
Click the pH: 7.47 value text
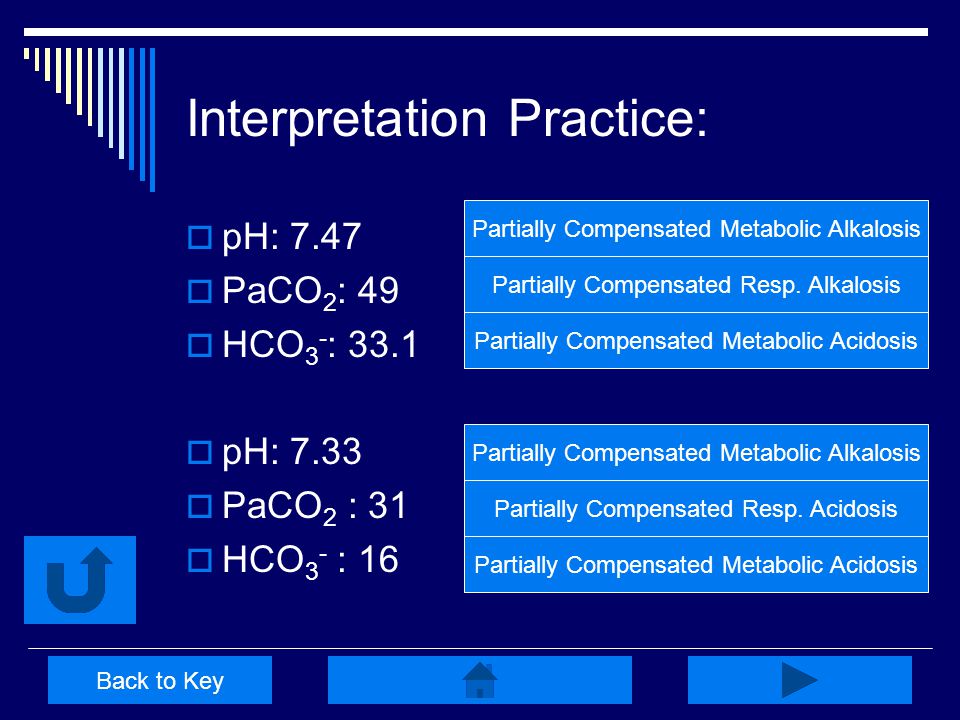tap(291, 237)
